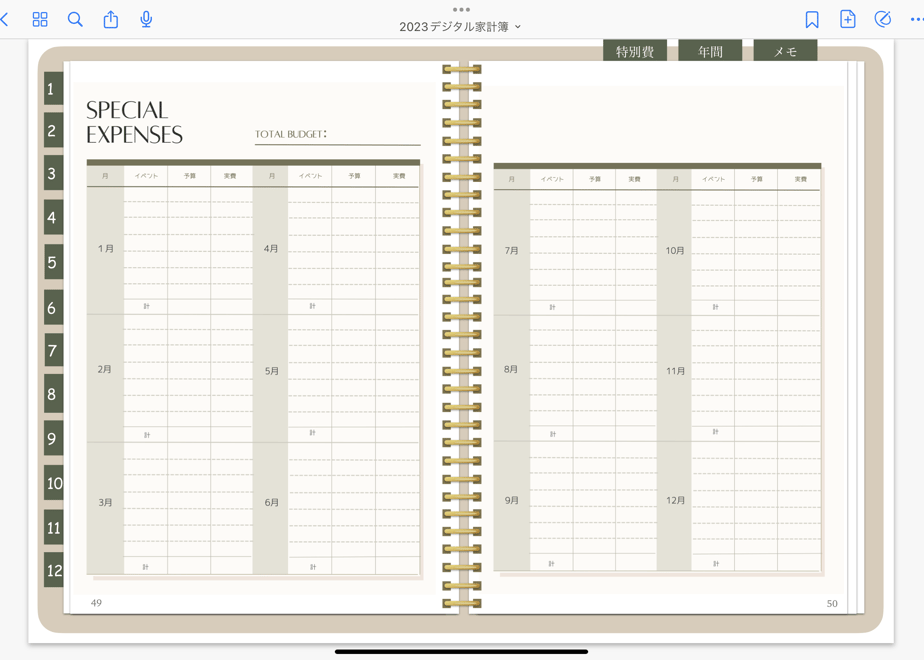Jump to month tab 5
The image size is (924, 660).
coord(53,262)
